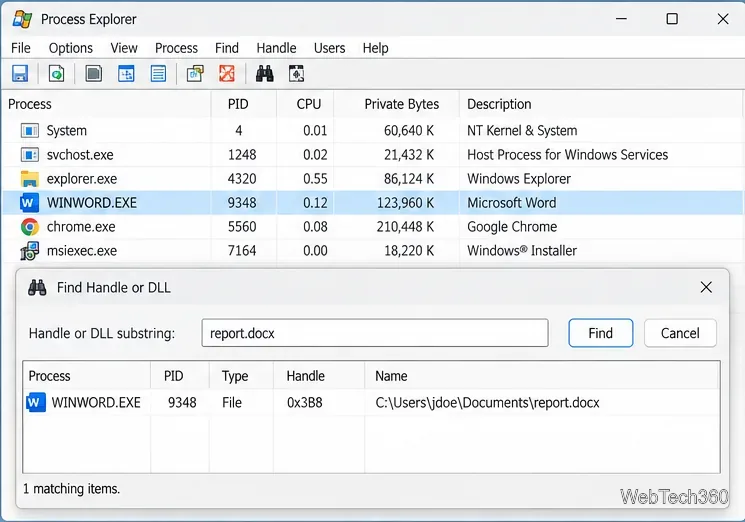The height and width of the screenshot is (522, 745).
Task: Select the System process row name
Action: pos(67,130)
